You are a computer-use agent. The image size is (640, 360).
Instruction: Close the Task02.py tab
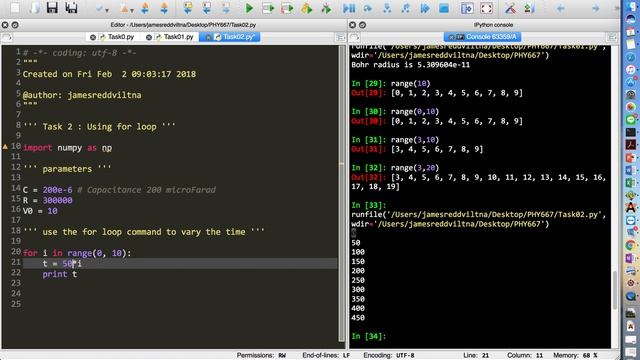click(x=208, y=37)
